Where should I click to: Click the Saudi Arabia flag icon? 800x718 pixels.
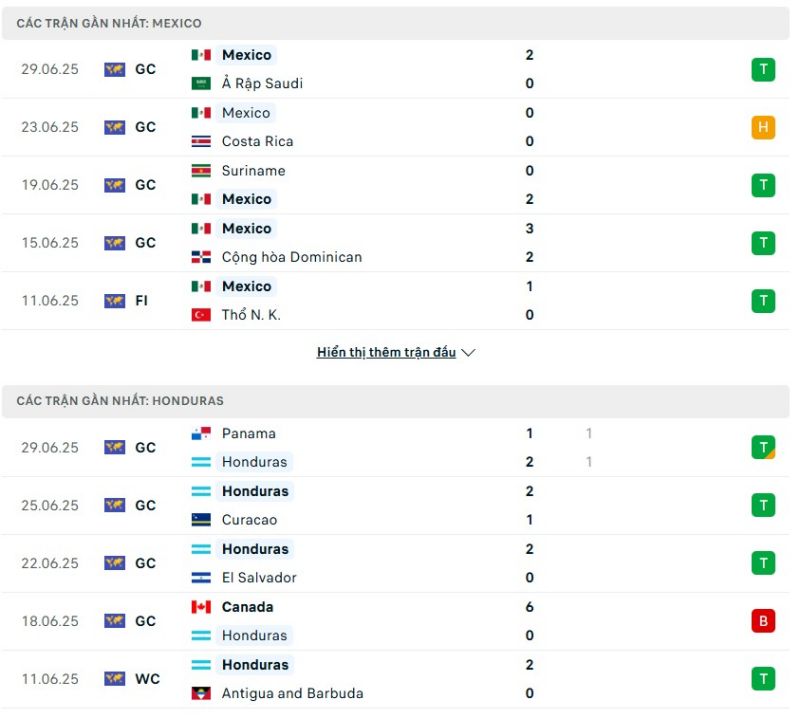201,84
